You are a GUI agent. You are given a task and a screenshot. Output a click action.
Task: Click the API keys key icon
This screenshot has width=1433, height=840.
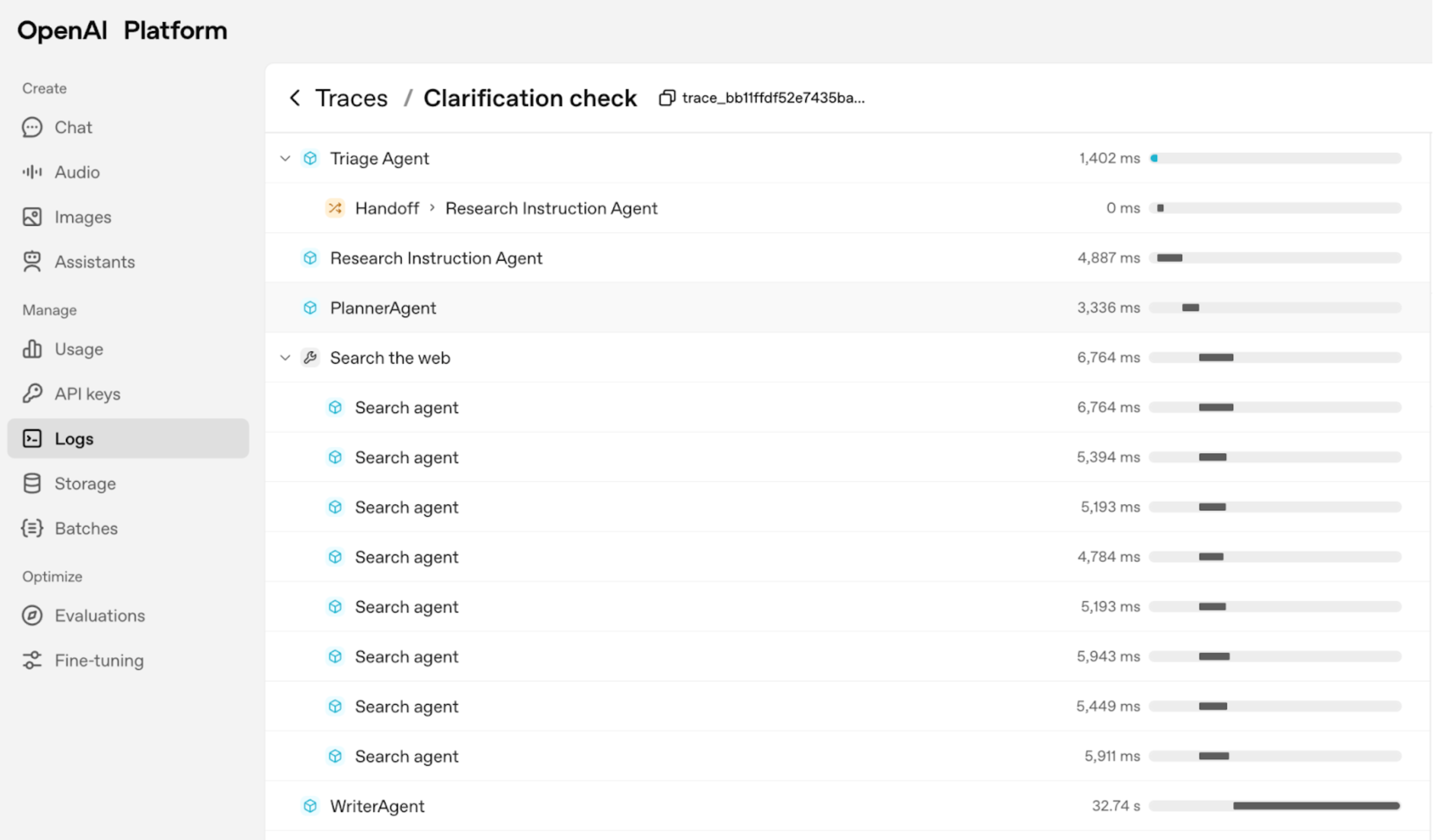point(32,393)
